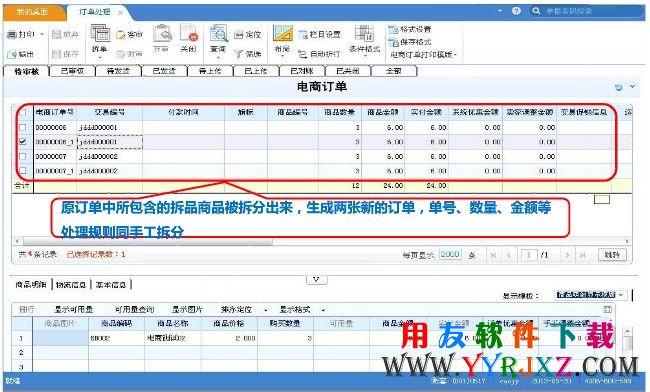650x392 pixels.
Task: Click the 电商测试02 product name cell
Action: click(x=172, y=338)
